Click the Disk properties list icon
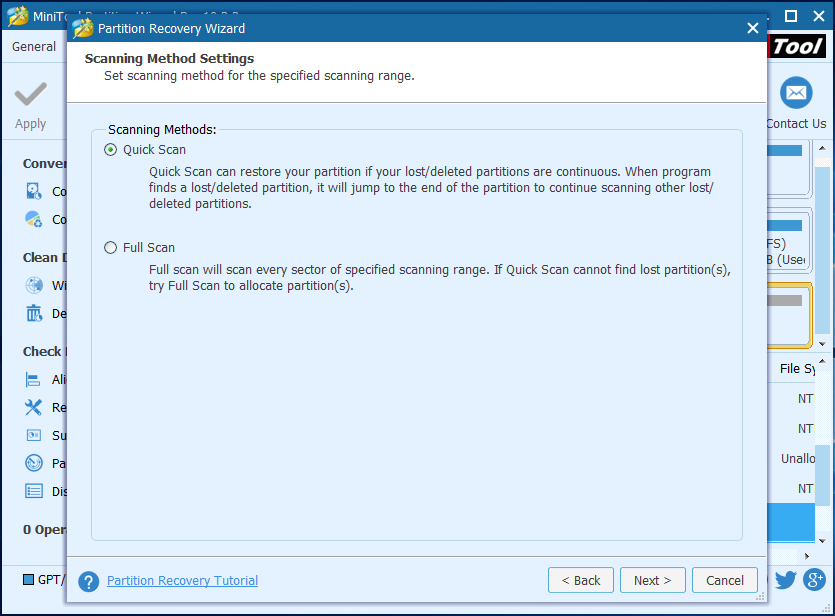Viewport: 835px width, 616px height. 34,491
